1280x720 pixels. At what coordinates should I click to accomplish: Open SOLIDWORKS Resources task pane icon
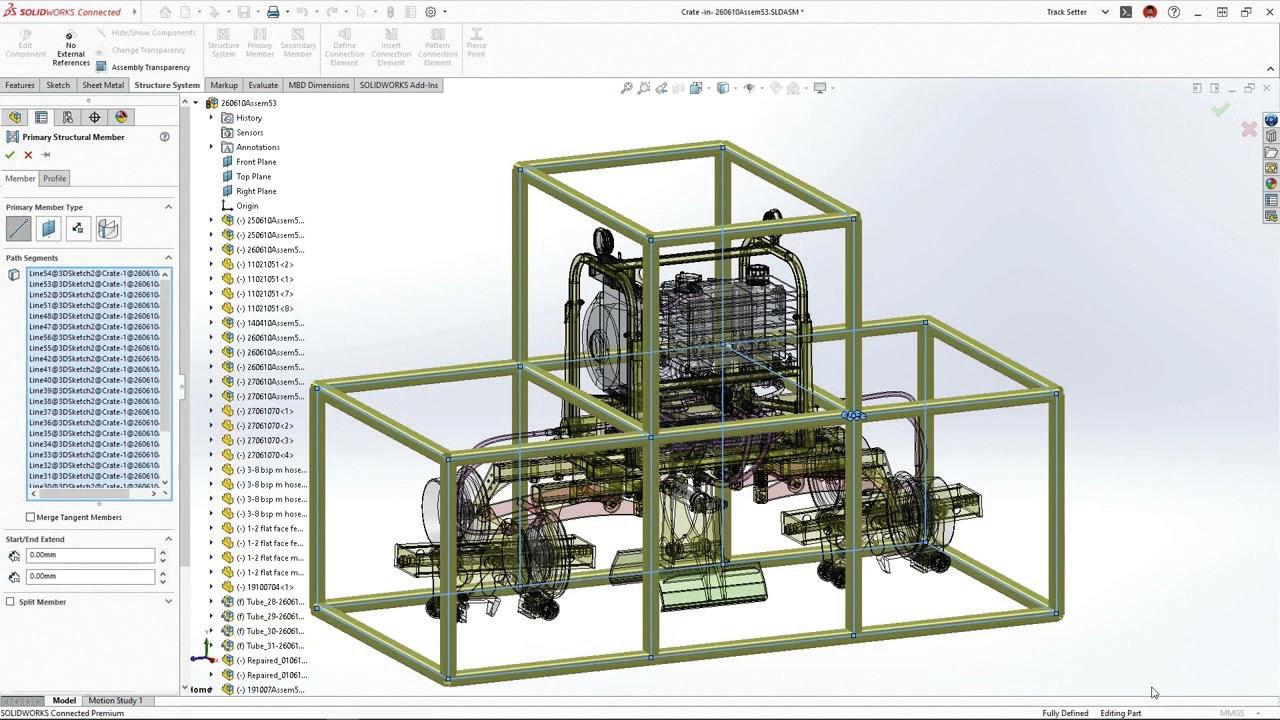(1271, 119)
